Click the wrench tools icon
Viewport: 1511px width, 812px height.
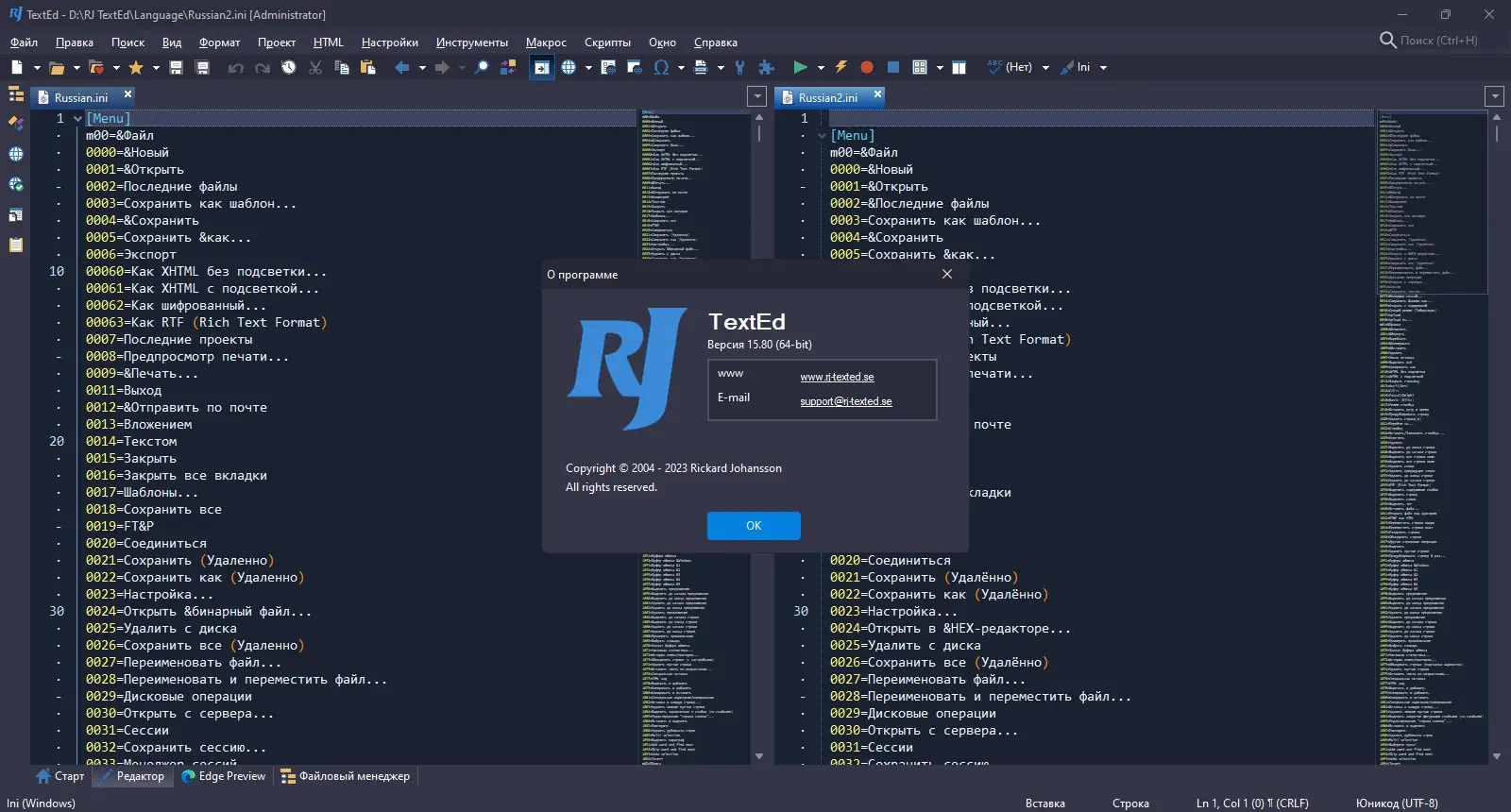coord(739,67)
